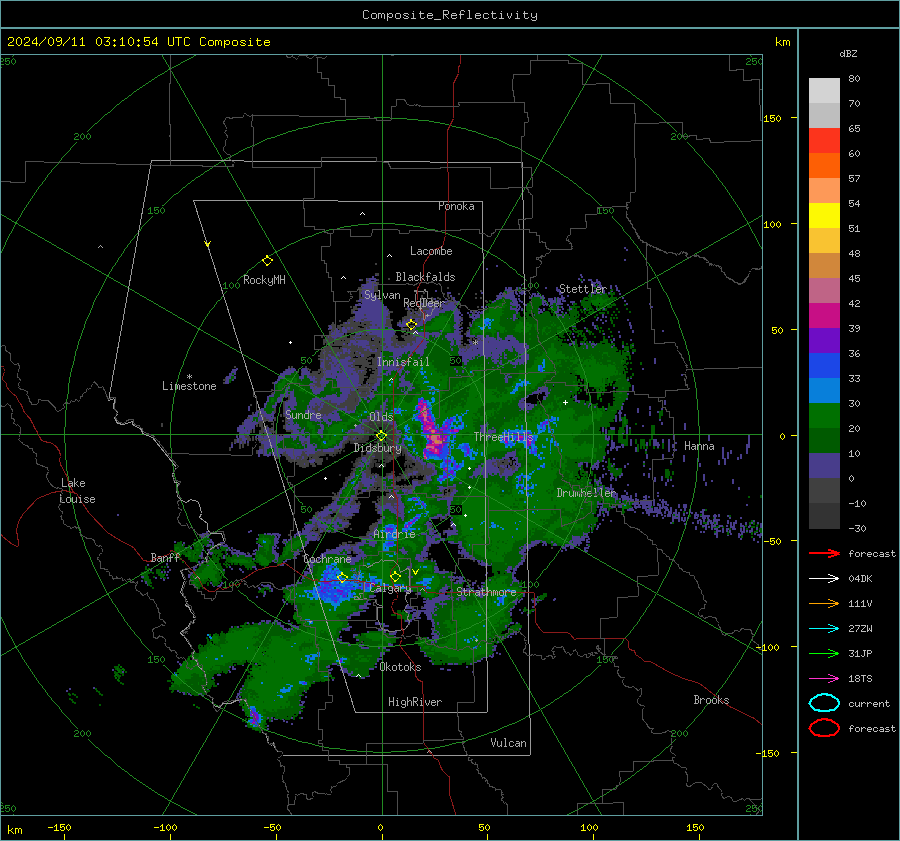Click the orange 111V arrow in legend
Viewport: 900px width, 841px height.
pyautogui.click(x=824, y=603)
